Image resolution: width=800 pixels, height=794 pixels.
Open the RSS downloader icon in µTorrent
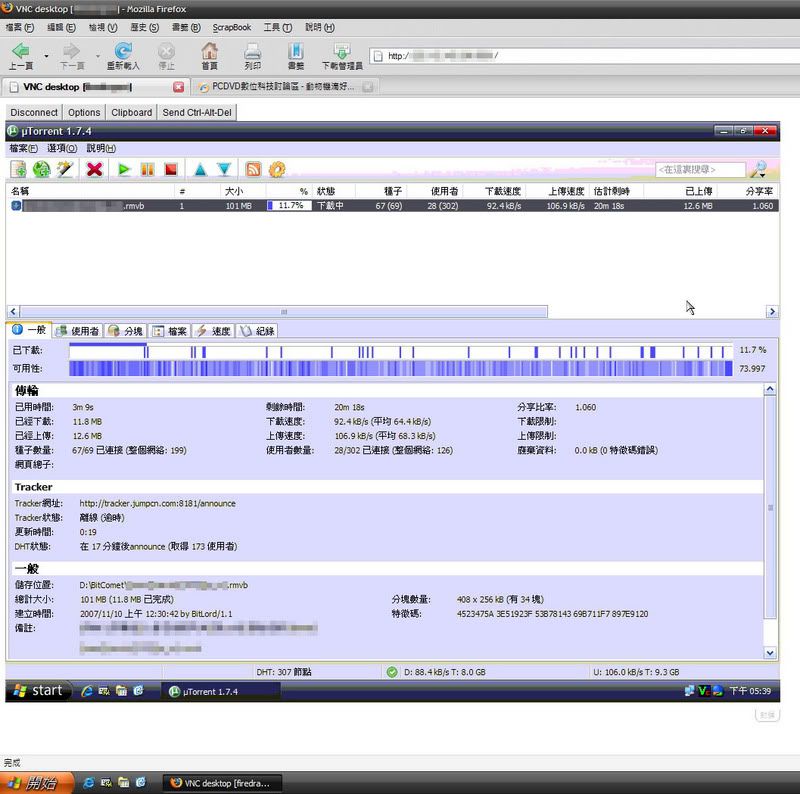(x=254, y=169)
